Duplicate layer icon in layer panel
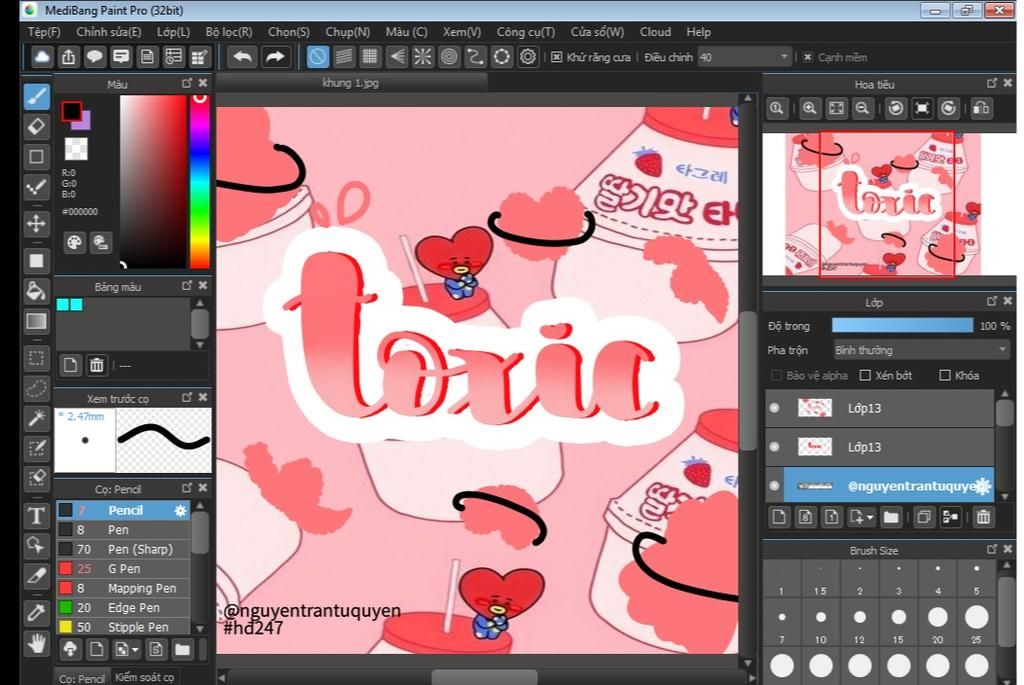The width and height of the screenshot is (1024, 685). pyautogui.click(x=923, y=517)
